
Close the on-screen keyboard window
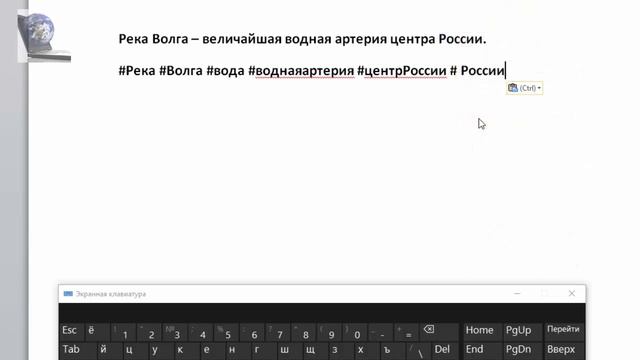coord(572,293)
